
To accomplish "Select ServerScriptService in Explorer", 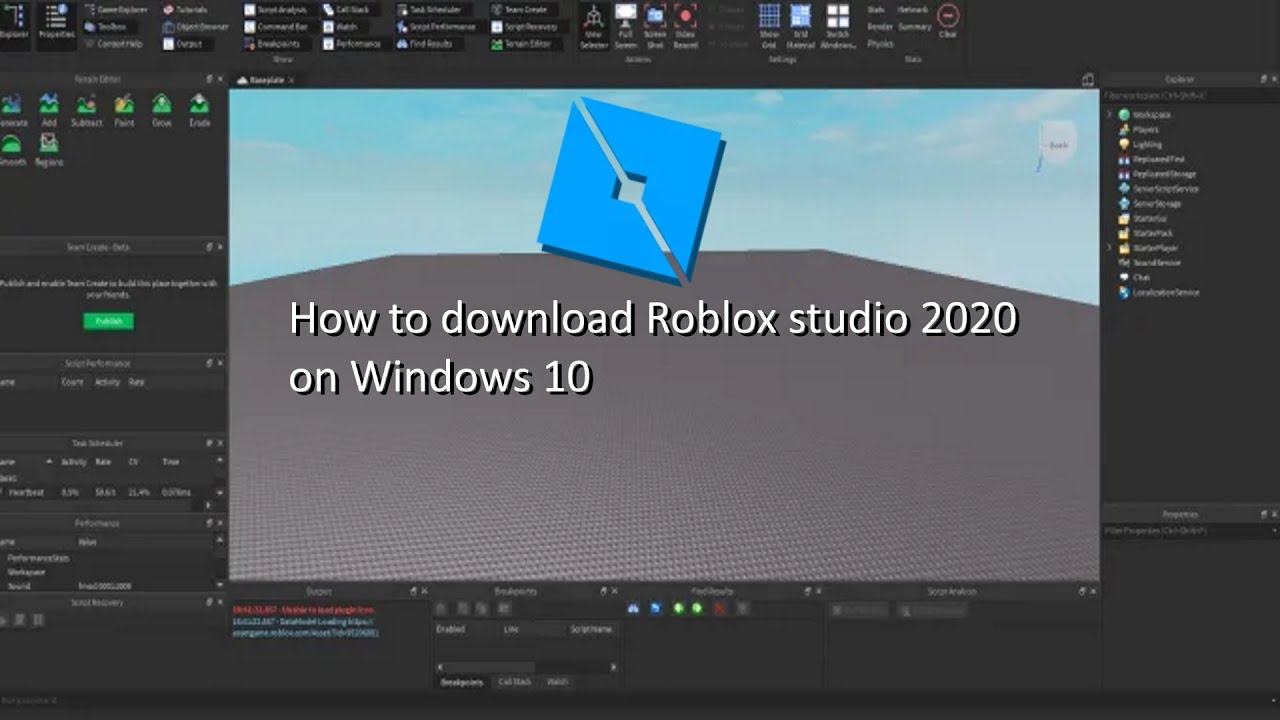I will pos(1159,189).
